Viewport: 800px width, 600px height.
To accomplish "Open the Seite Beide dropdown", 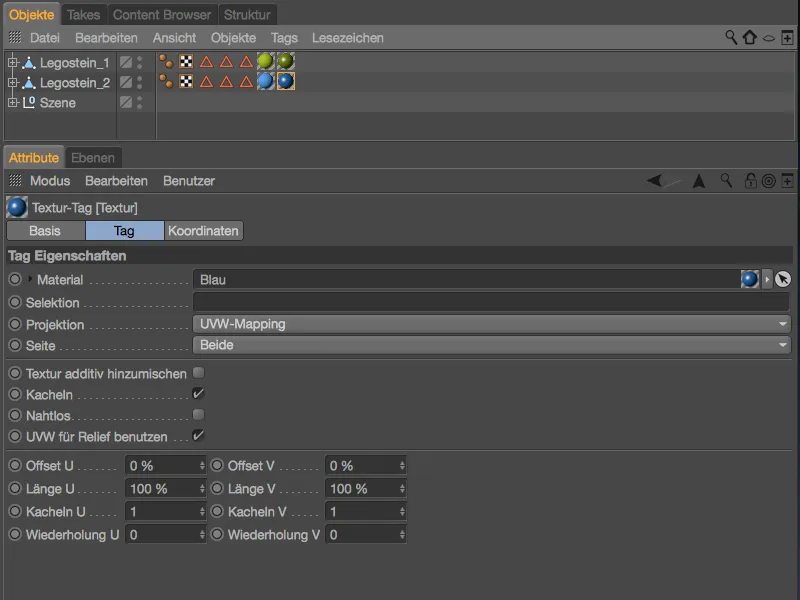I will tap(492, 345).
